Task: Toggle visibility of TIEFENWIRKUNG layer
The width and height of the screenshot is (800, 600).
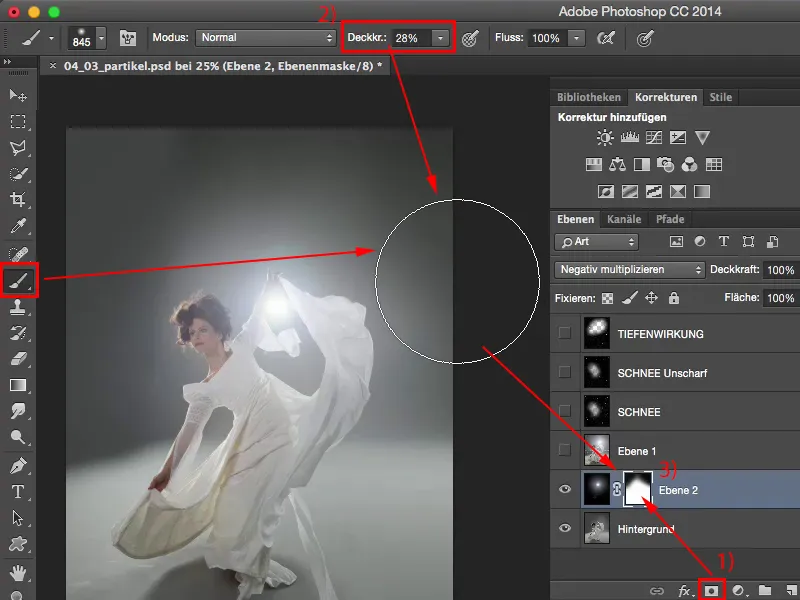Action: tap(564, 333)
